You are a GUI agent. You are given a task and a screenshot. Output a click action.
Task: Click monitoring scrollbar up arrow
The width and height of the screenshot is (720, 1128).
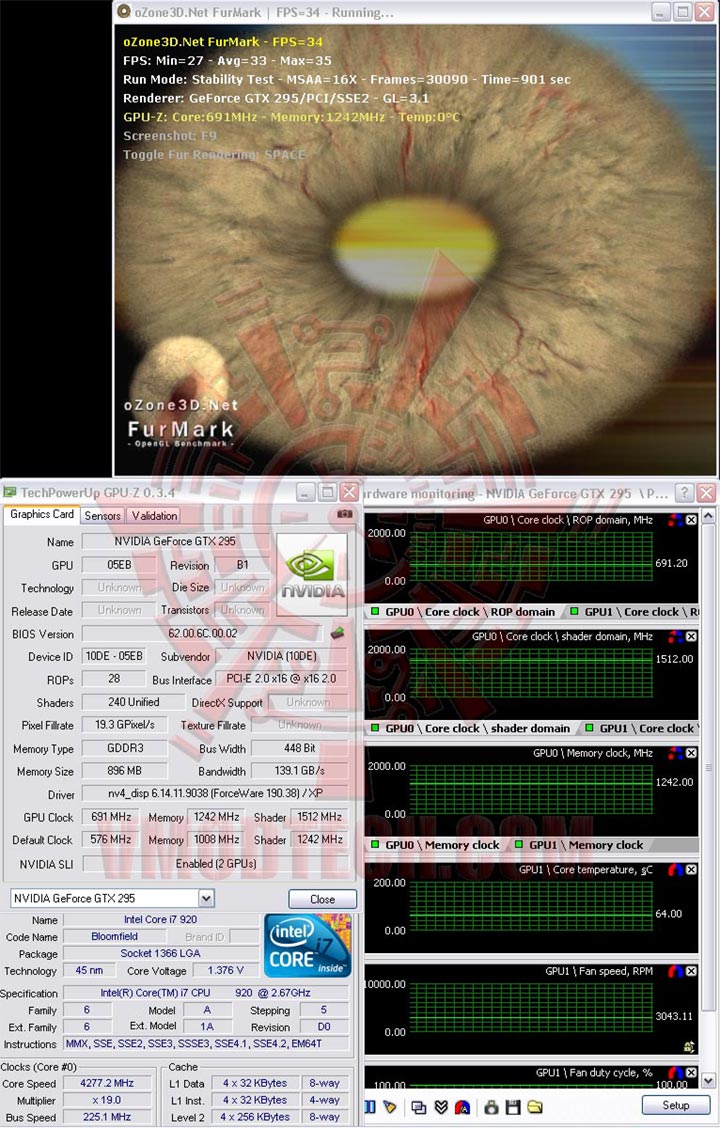point(708,516)
